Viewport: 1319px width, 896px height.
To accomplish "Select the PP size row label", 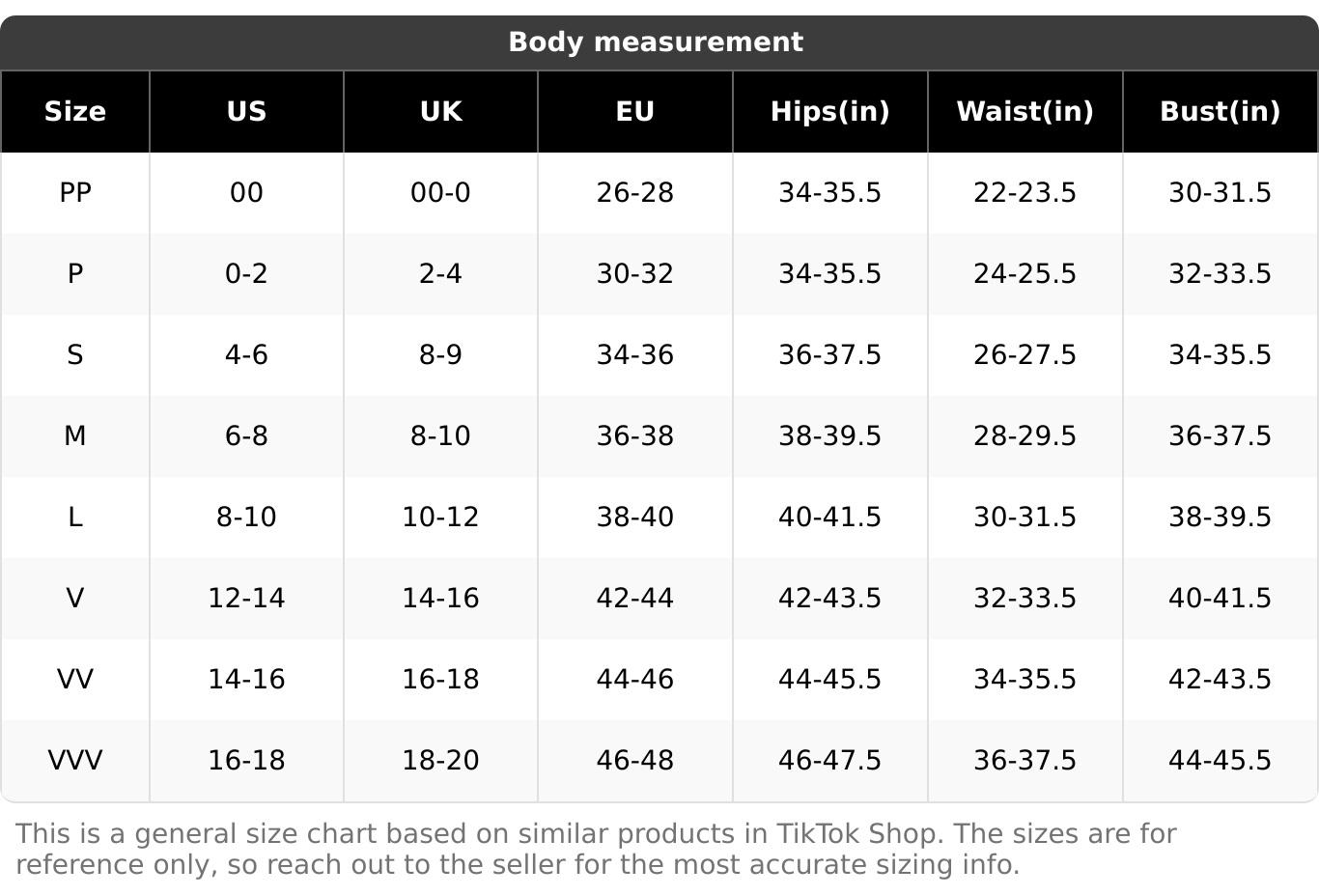I will coord(75,193).
